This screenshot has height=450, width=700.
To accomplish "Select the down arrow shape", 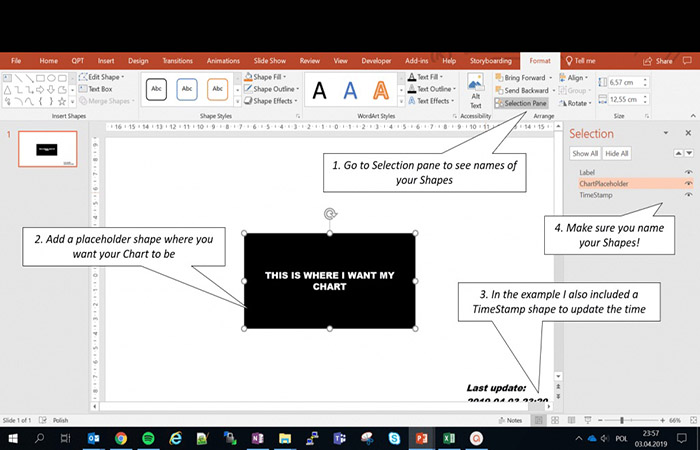I will (51, 90).
